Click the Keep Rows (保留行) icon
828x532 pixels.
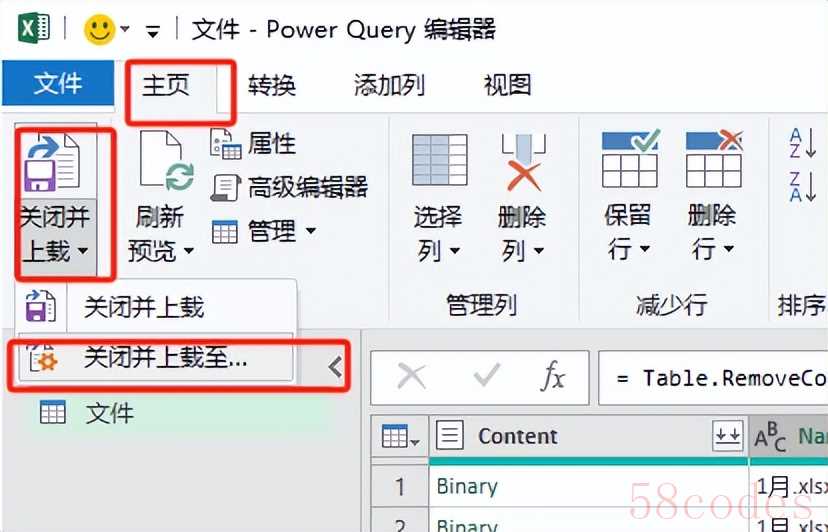[629, 160]
